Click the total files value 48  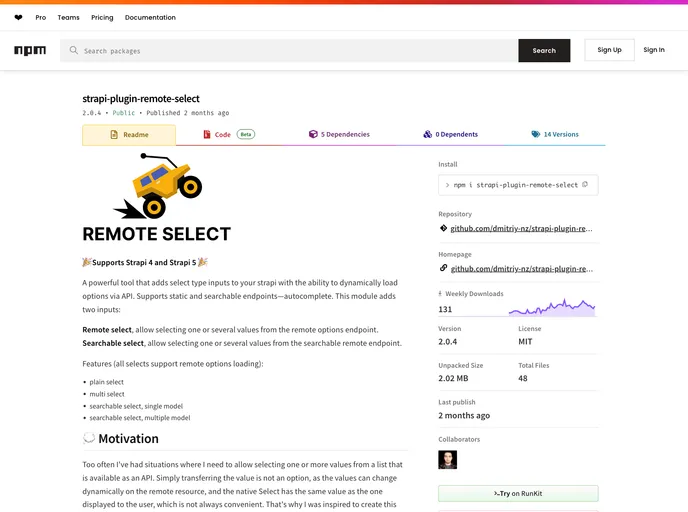[523, 378]
